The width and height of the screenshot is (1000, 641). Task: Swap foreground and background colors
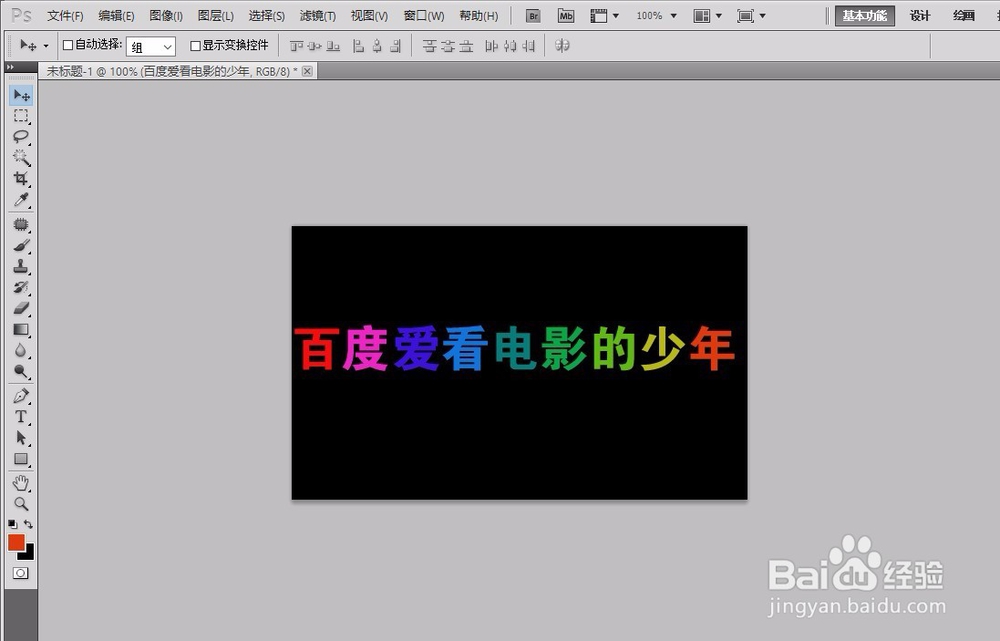tap(29, 524)
